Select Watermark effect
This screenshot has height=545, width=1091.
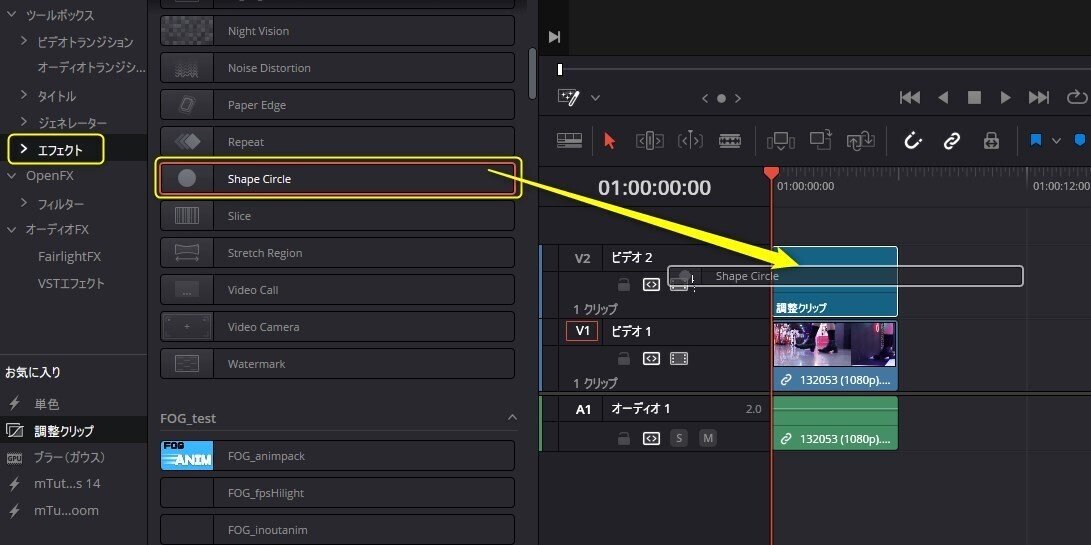click(x=337, y=363)
